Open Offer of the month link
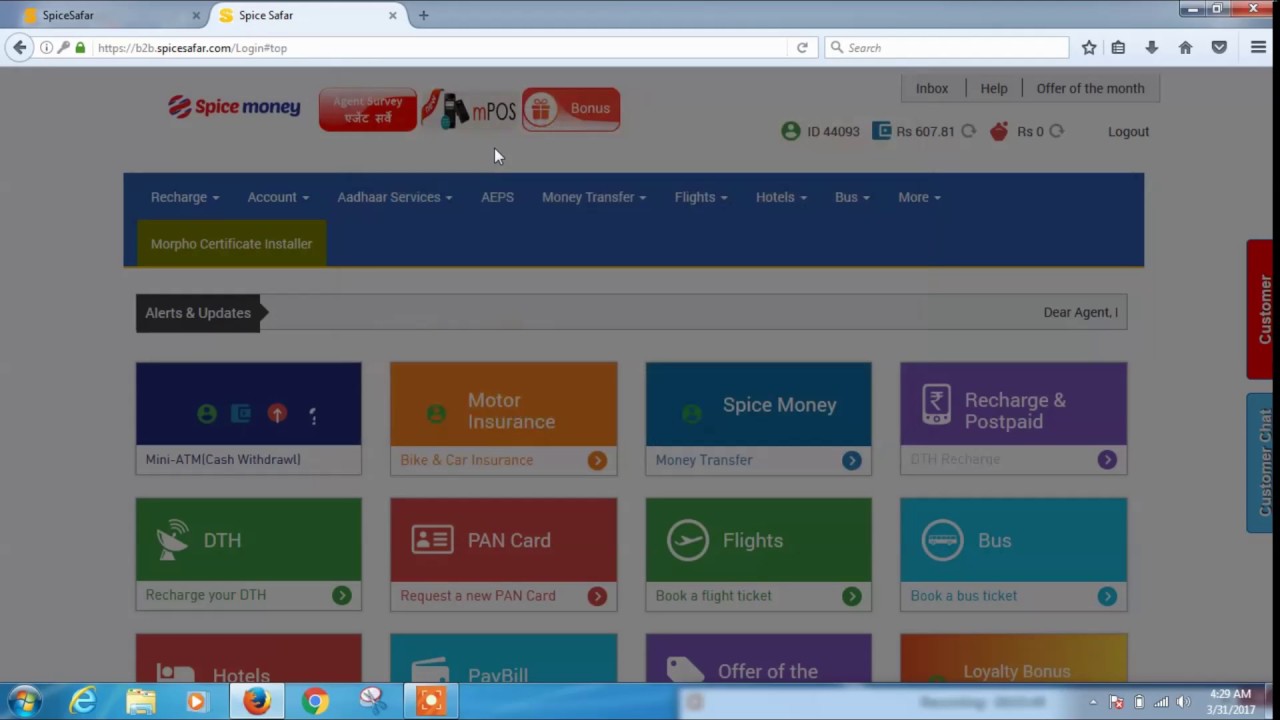 coord(1090,88)
